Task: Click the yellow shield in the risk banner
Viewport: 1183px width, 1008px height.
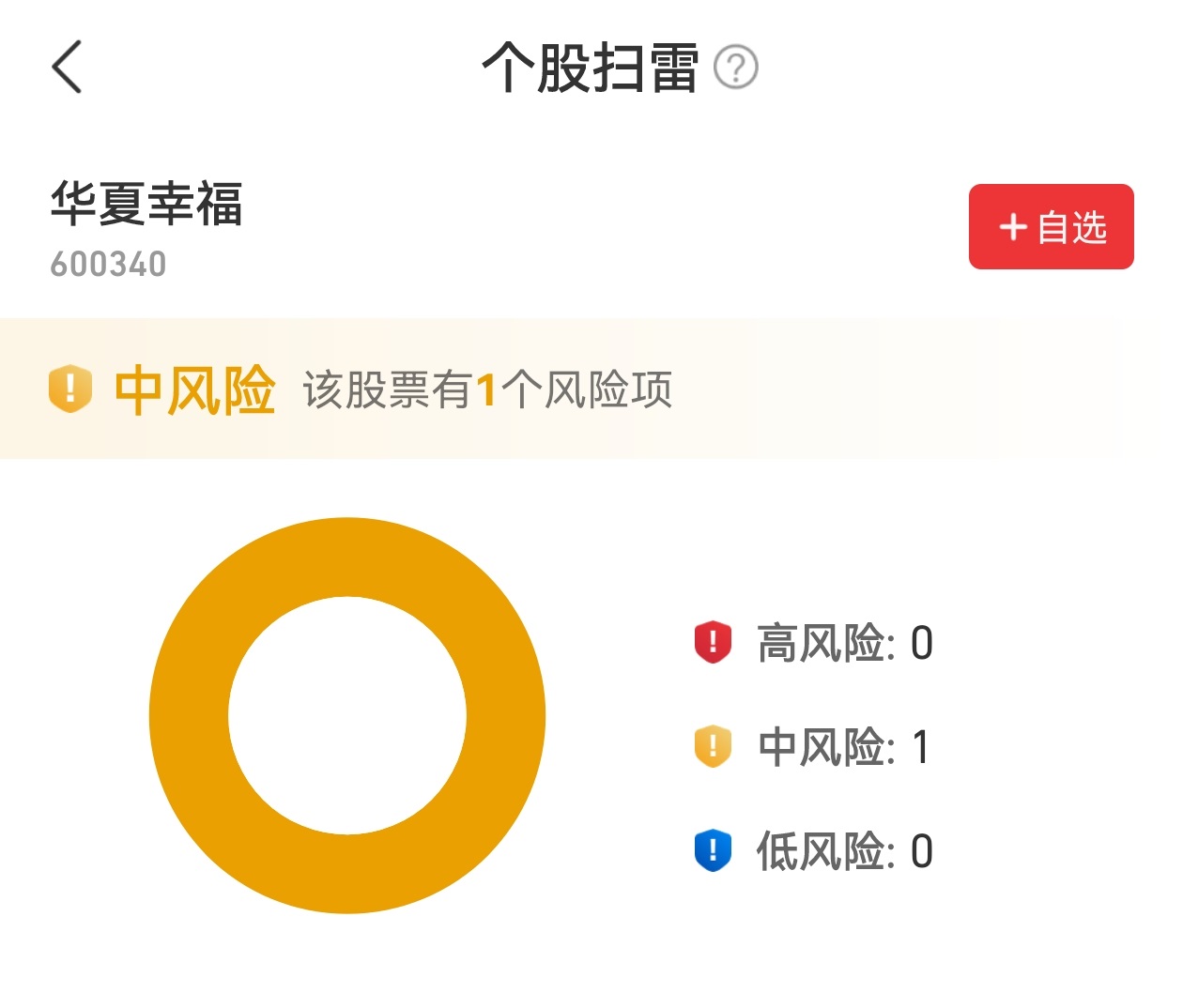Action: (70, 389)
